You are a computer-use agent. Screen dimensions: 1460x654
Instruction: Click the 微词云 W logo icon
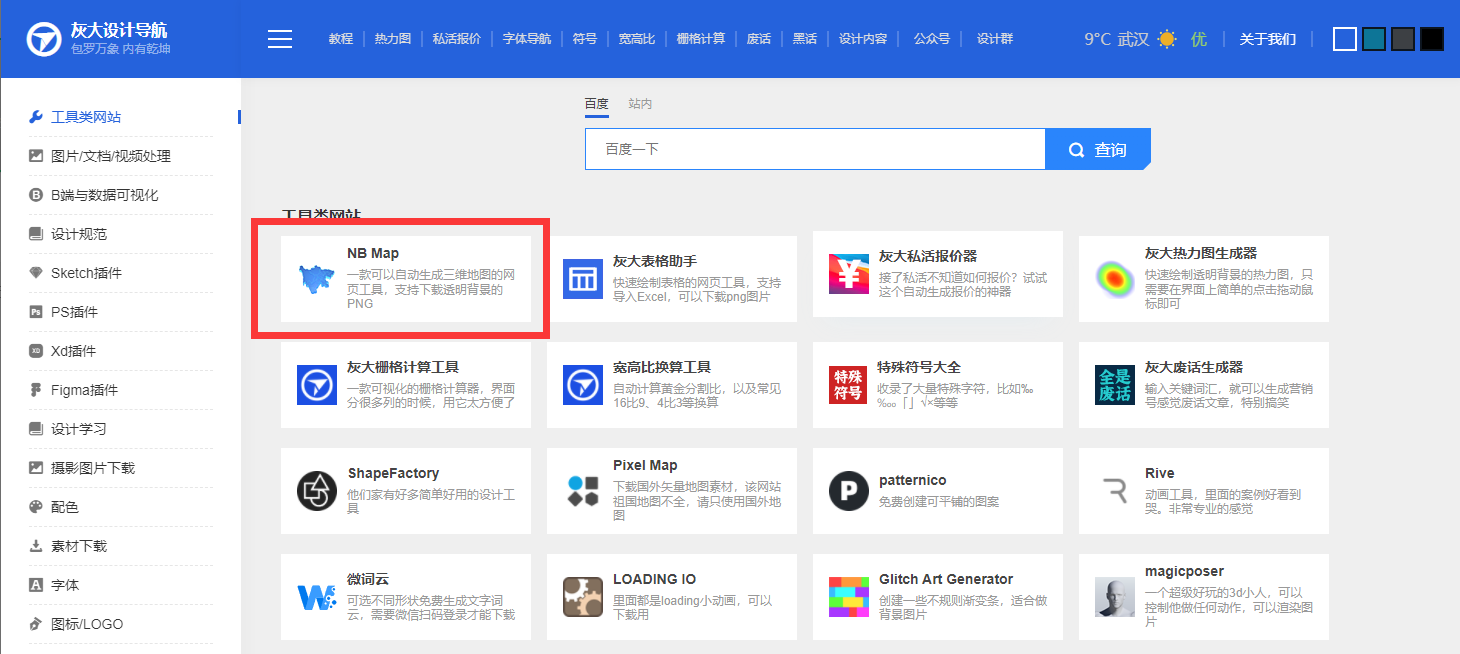pos(317,598)
